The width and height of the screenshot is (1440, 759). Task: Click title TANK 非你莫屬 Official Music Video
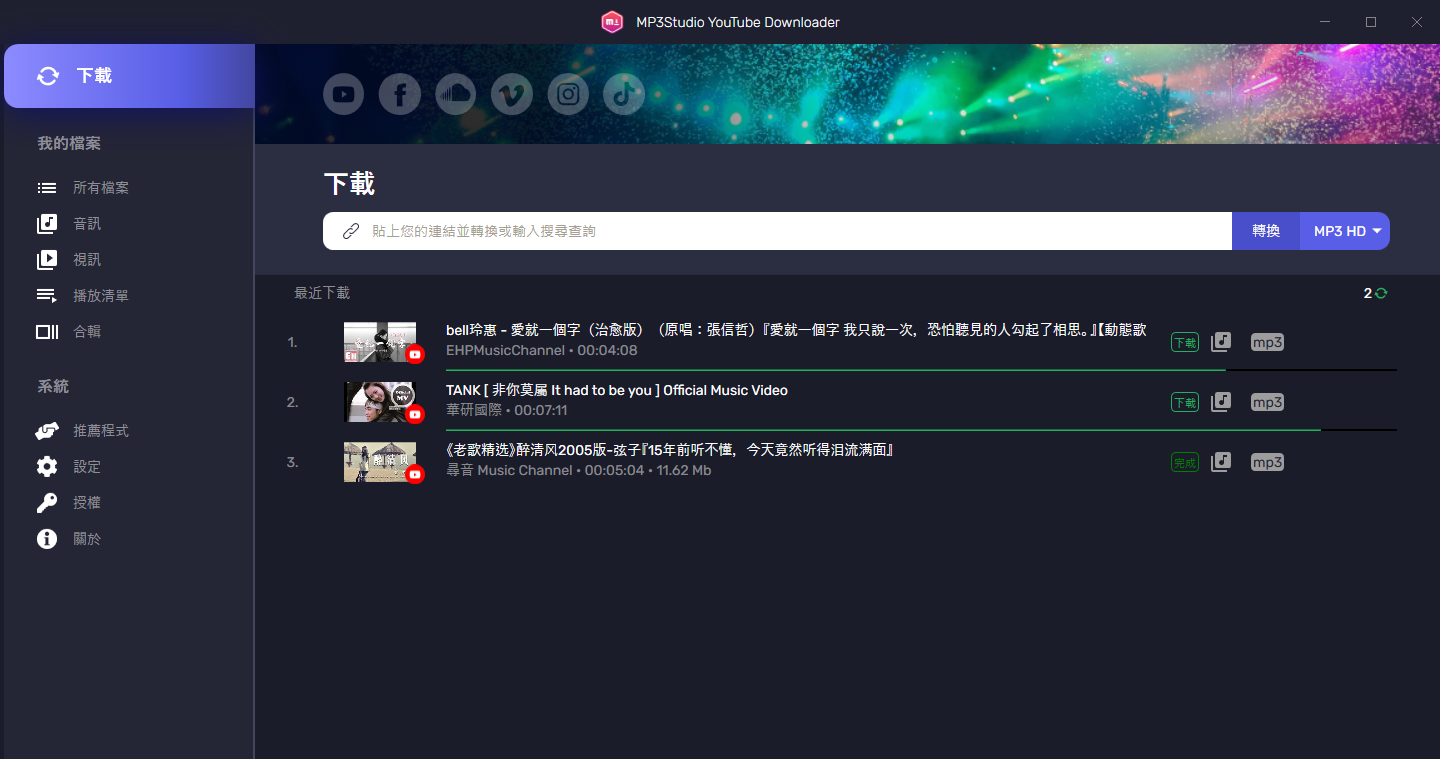pos(617,390)
